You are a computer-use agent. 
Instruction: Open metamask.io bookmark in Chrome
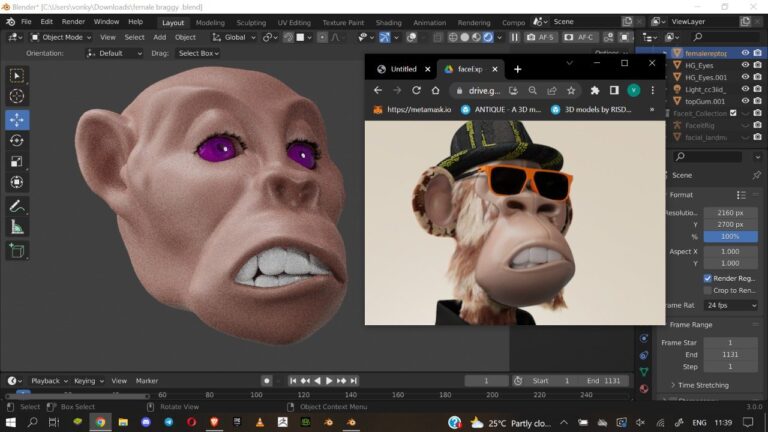click(412, 110)
